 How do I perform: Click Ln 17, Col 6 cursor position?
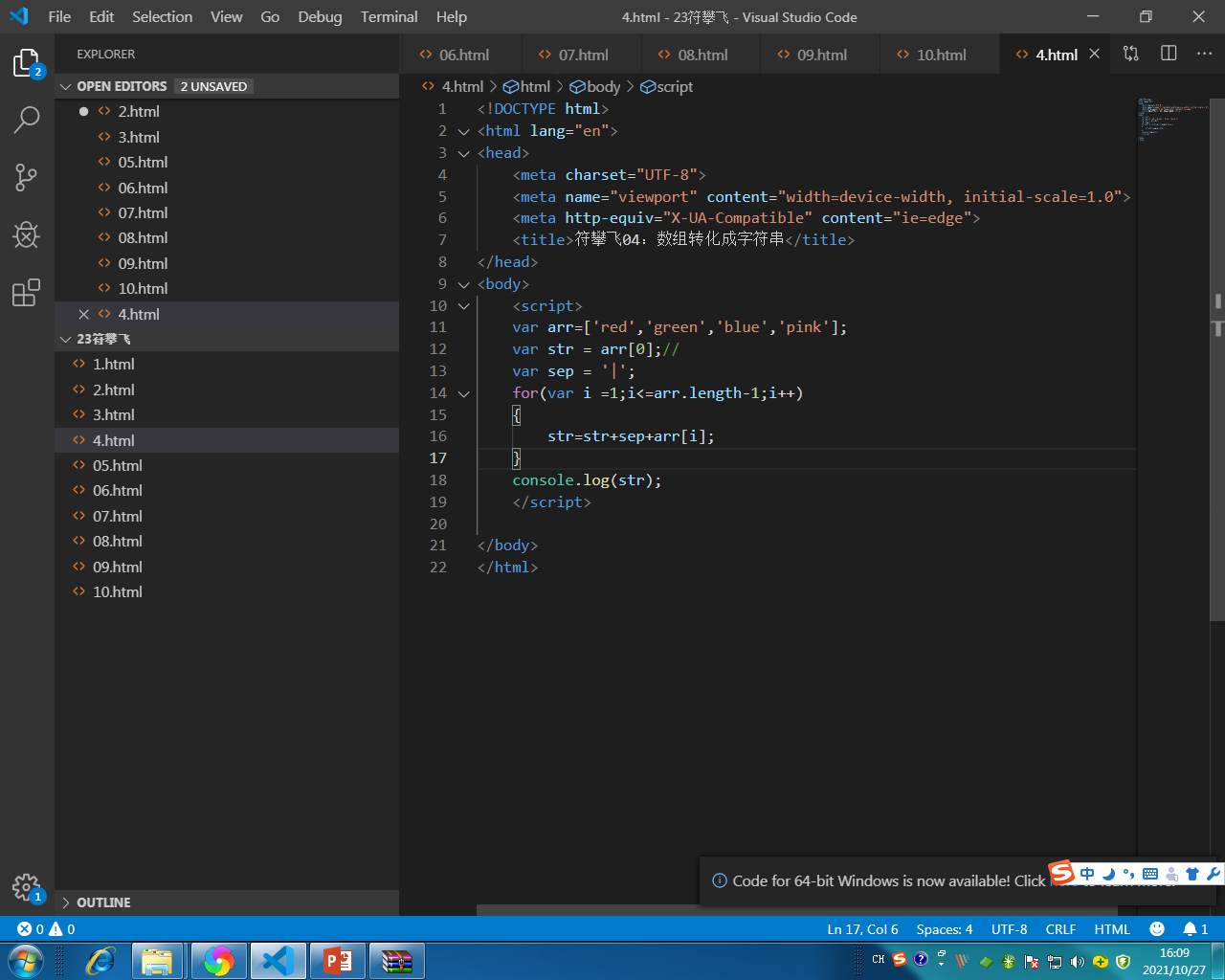pyautogui.click(x=862, y=929)
